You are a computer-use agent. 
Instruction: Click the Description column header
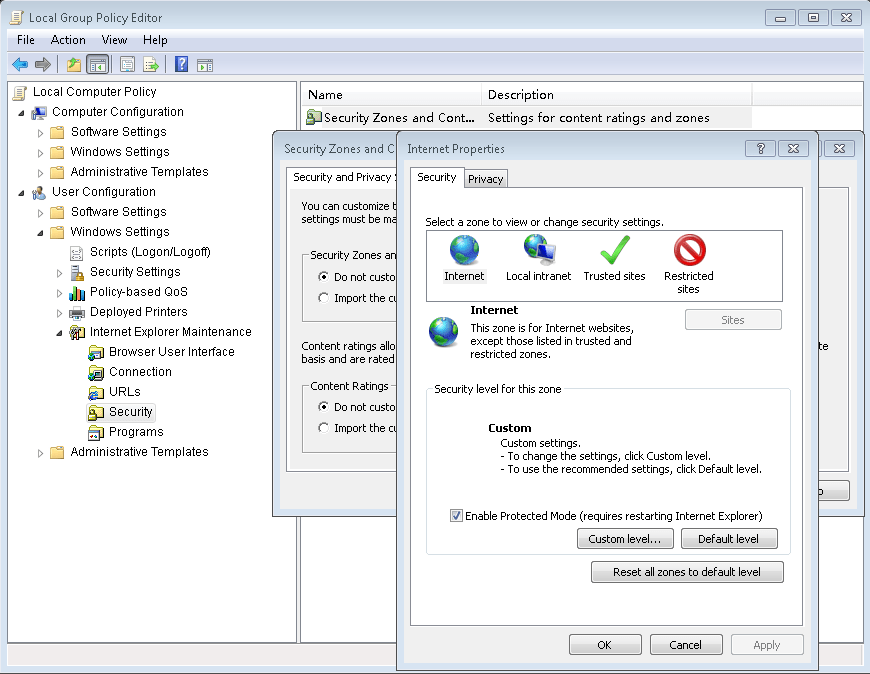[x=616, y=95]
